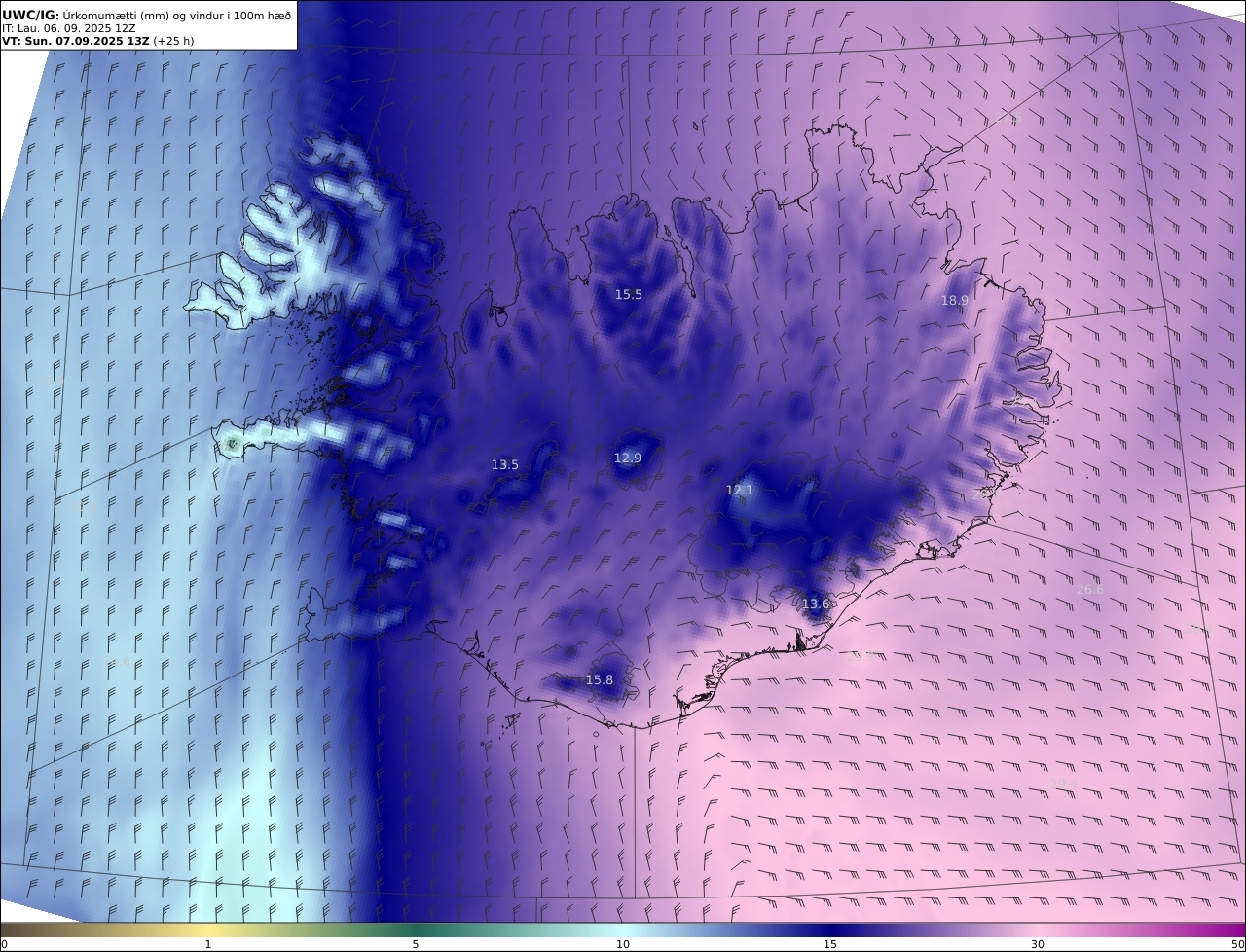The width and height of the screenshot is (1246, 952).
Task: Click the 18.9 value in northeast Iceland
Action: coord(954,300)
